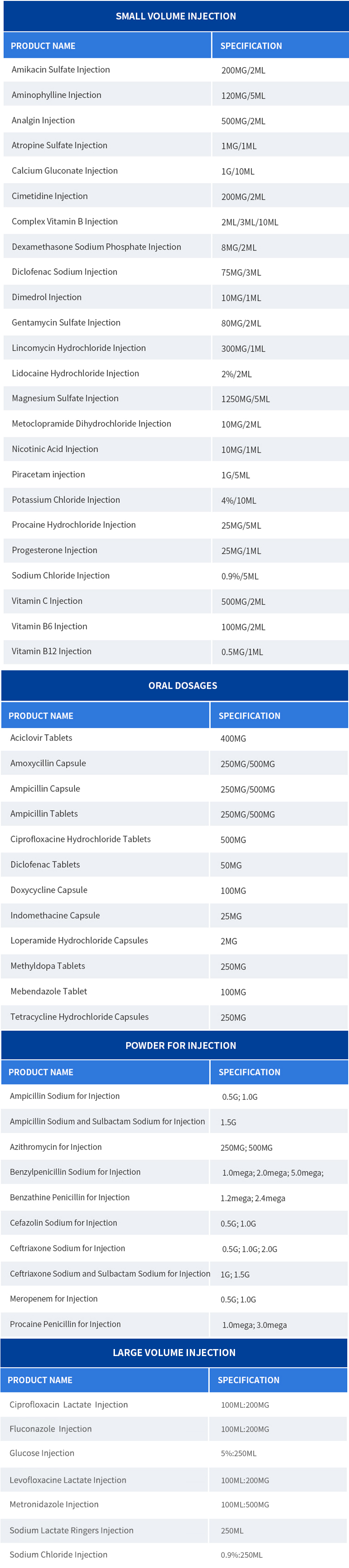The width and height of the screenshot is (349, 1568).
Task: Click the SMALL VOLUME INJECTION section header
Action: (176, 16)
